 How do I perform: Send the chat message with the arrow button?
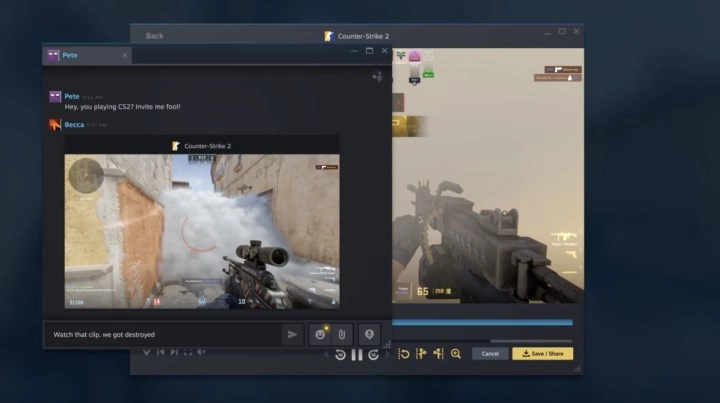292,334
